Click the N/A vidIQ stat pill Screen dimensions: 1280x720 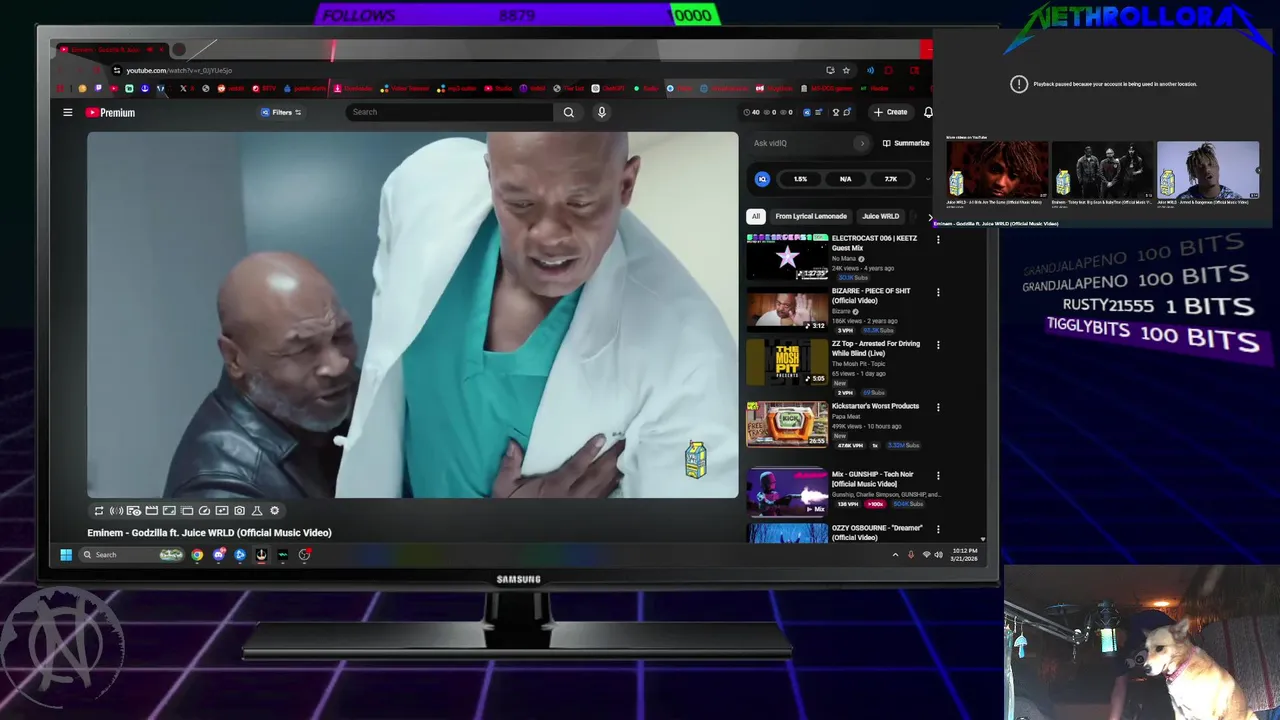(x=845, y=179)
